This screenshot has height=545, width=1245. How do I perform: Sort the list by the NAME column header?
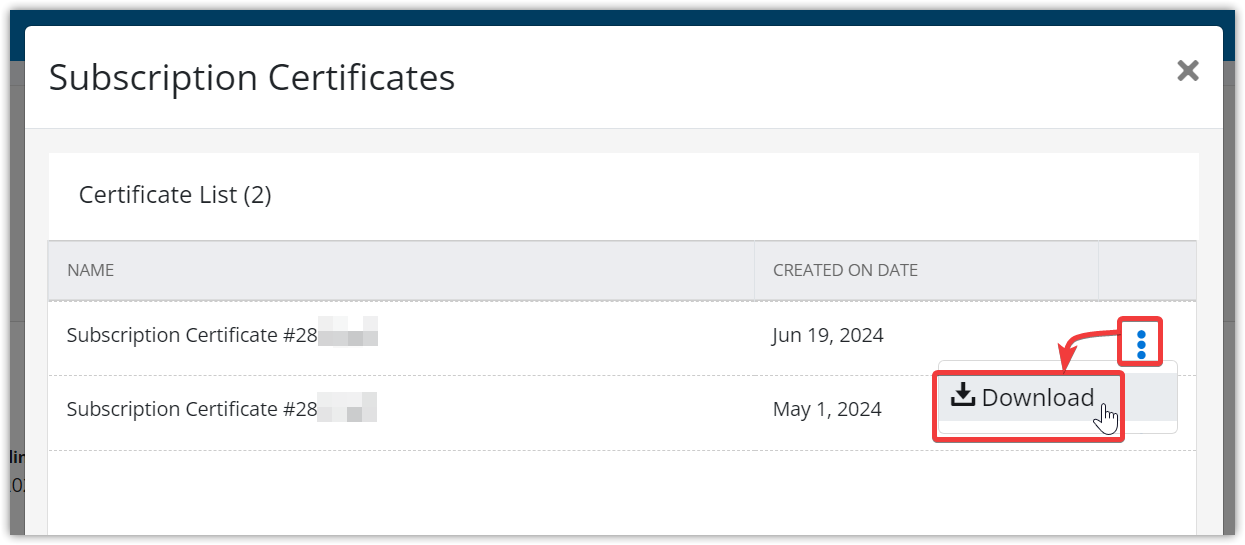(x=90, y=270)
